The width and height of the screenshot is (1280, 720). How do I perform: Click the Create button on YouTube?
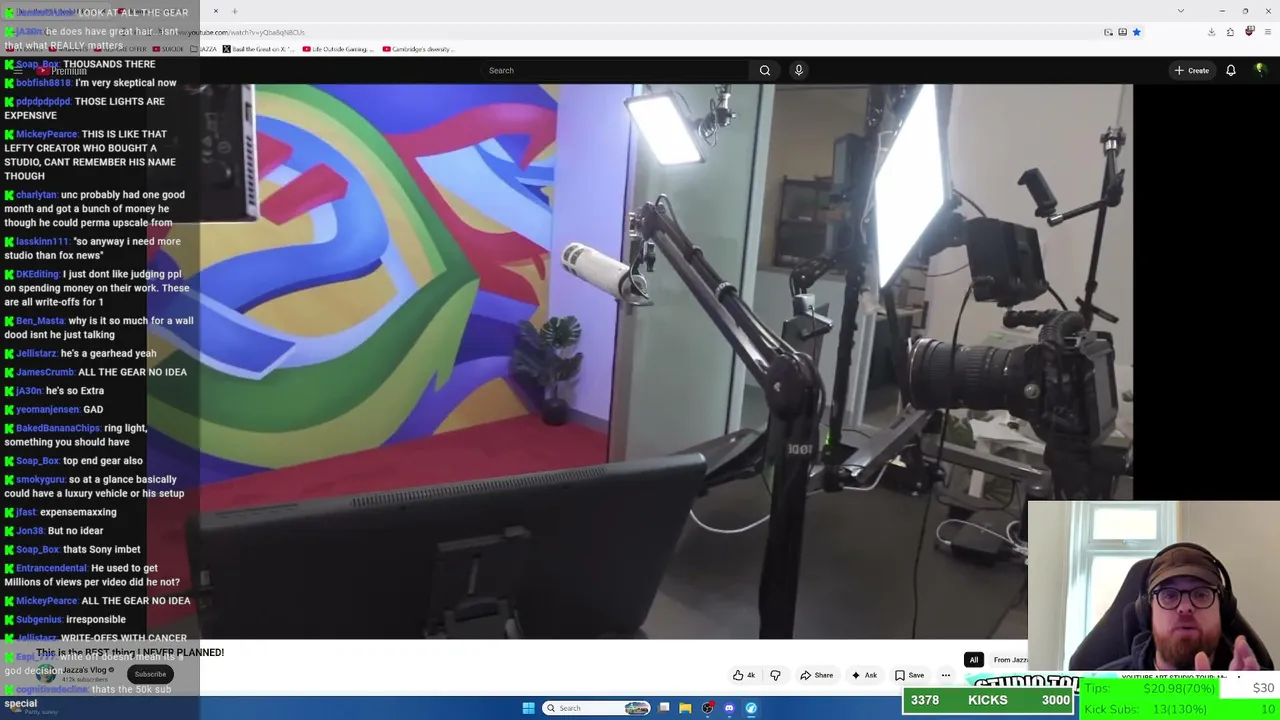point(1192,70)
